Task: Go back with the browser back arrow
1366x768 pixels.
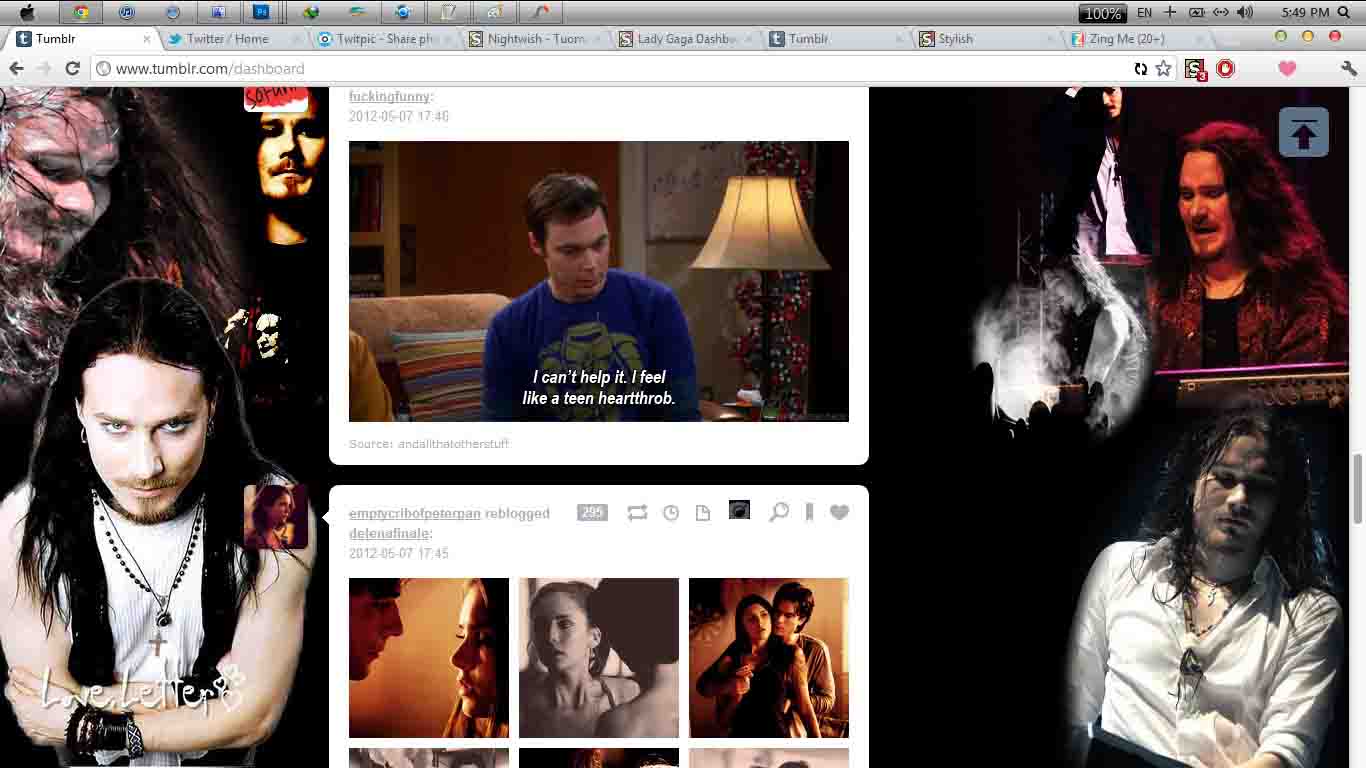Action: (x=16, y=68)
